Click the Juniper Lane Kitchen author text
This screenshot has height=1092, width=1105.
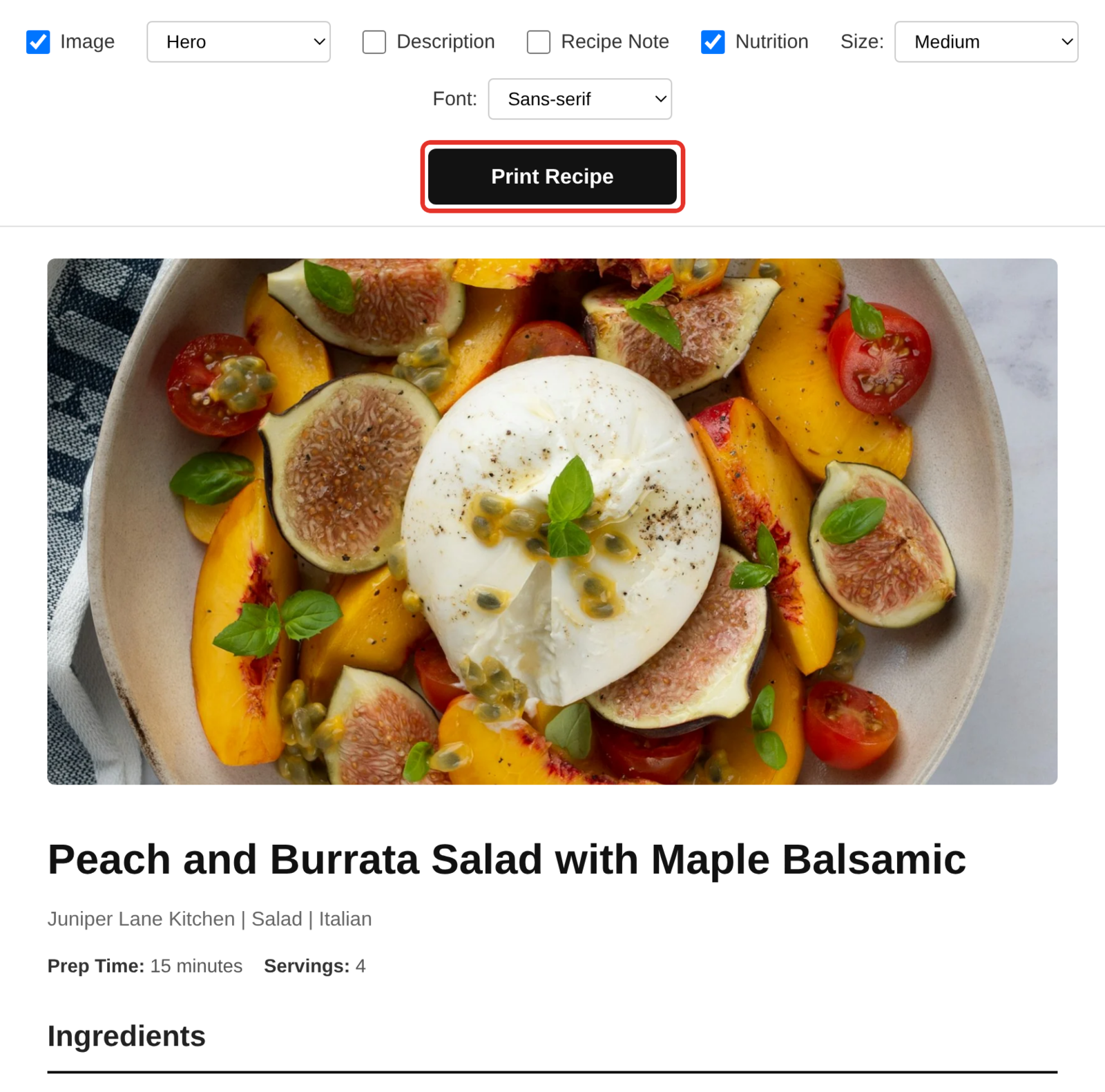coord(141,919)
